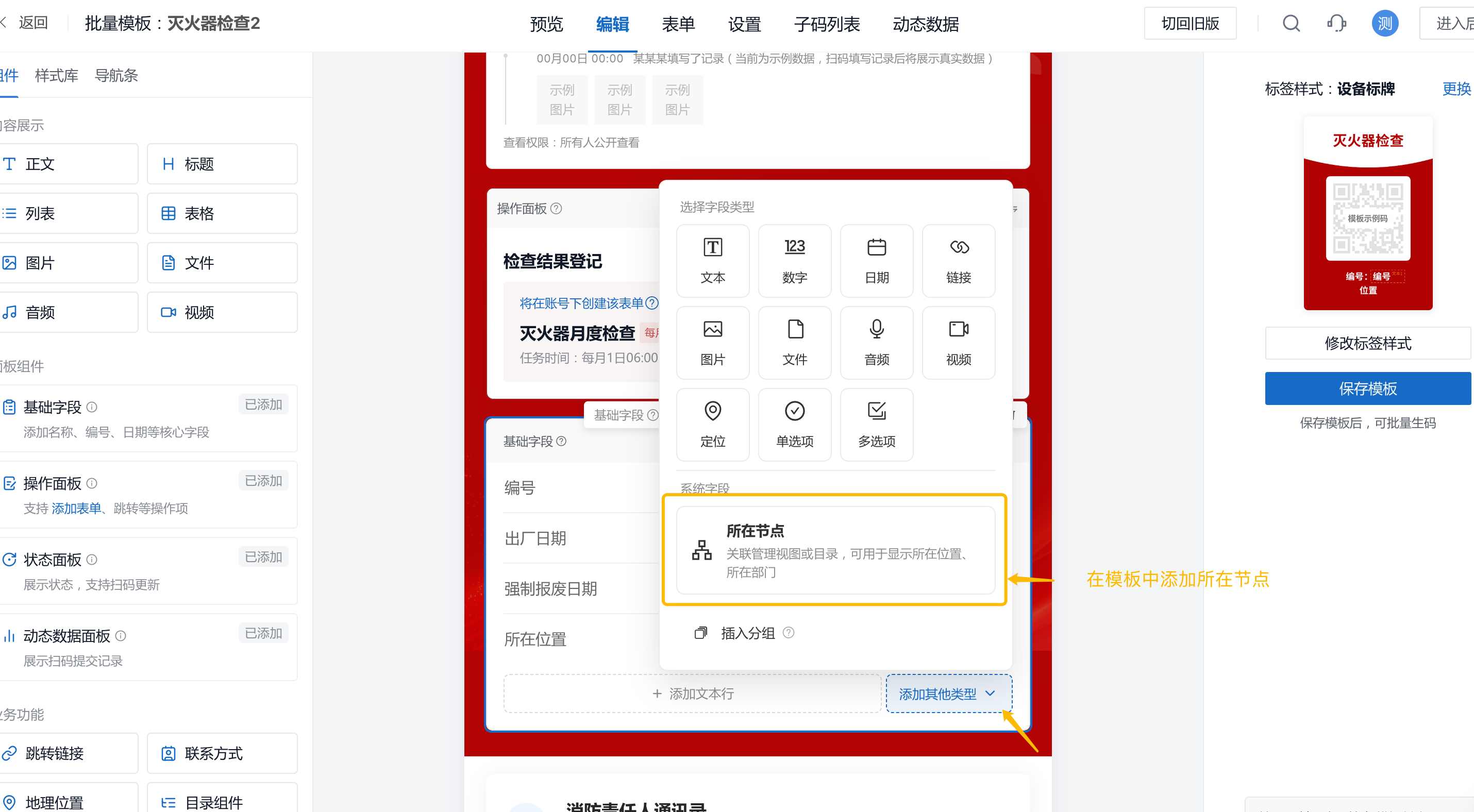The image size is (1474, 812).
Task: Add a 跳转链接 component
Action: [x=68, y=754]
